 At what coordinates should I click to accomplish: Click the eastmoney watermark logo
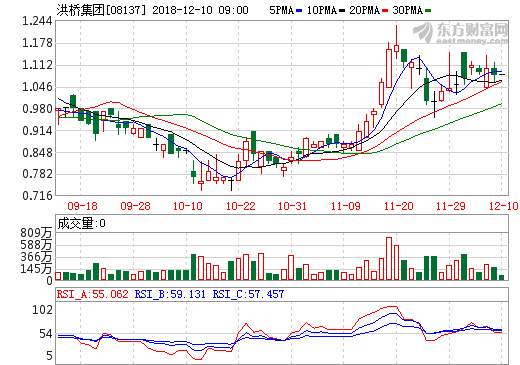461,33
